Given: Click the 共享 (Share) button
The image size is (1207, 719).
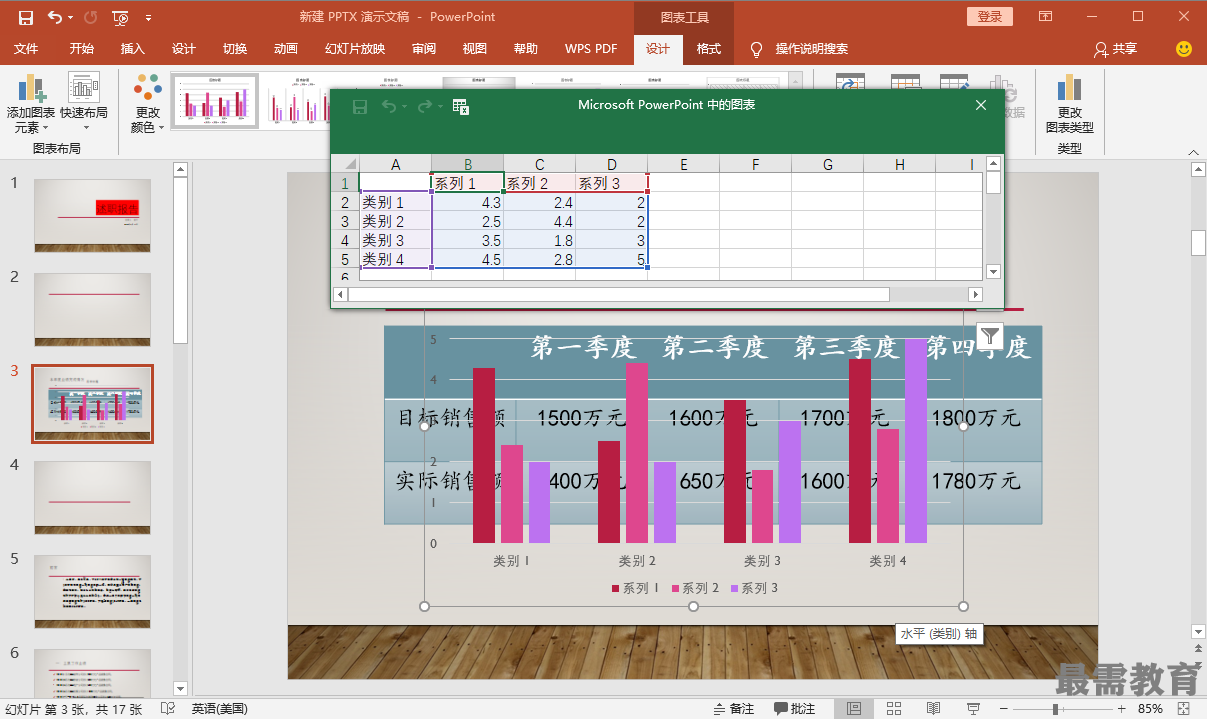Looking at the screenshot, I should point(1116,48).
